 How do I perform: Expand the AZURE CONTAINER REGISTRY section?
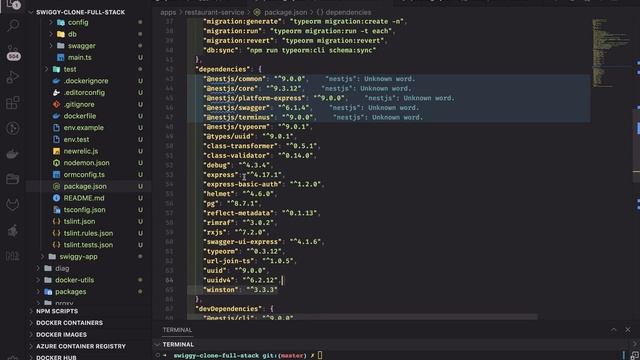(31, 346)
